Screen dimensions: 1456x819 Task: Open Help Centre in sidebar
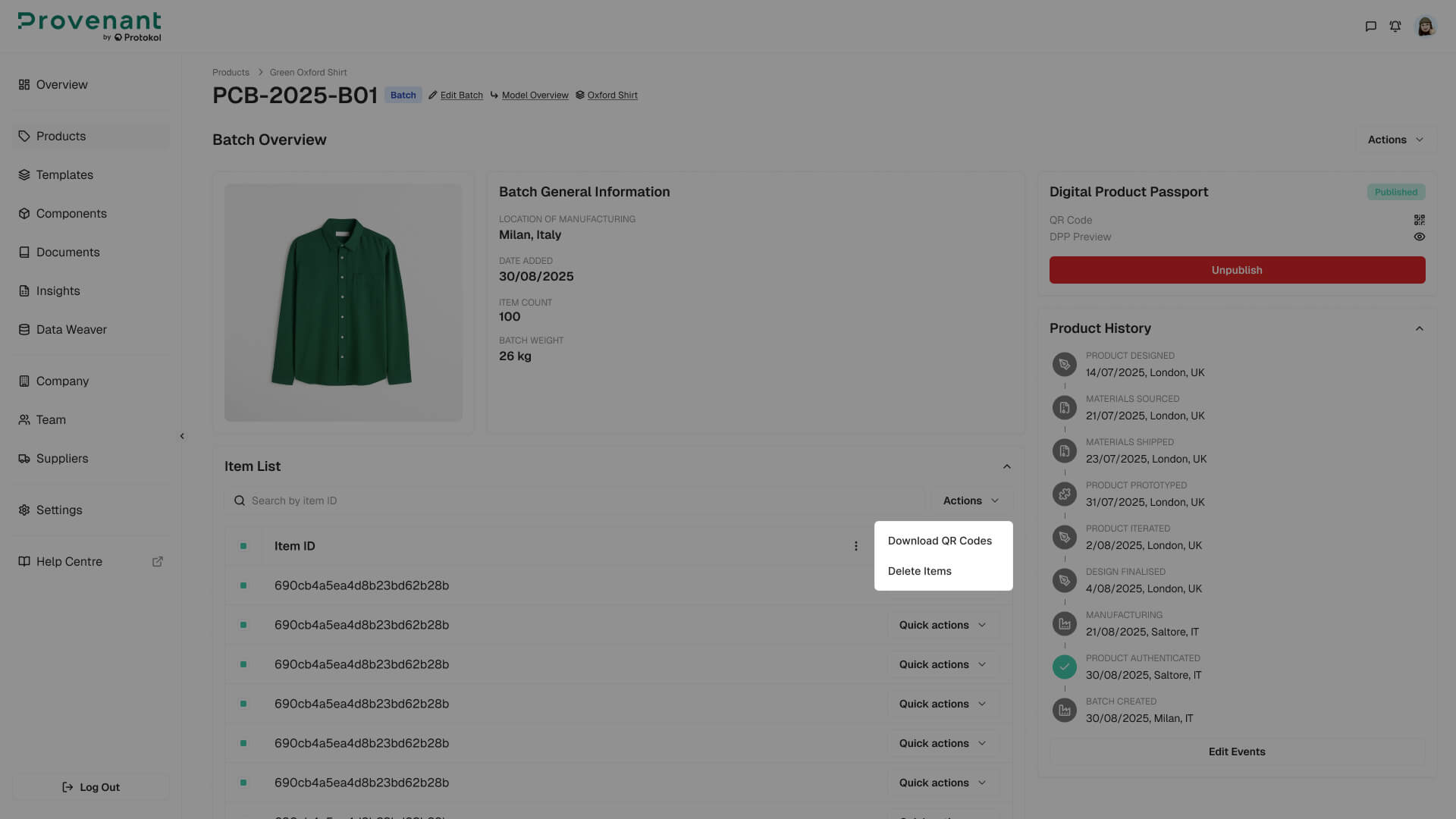pyautogui.click(x=91, y=562)
